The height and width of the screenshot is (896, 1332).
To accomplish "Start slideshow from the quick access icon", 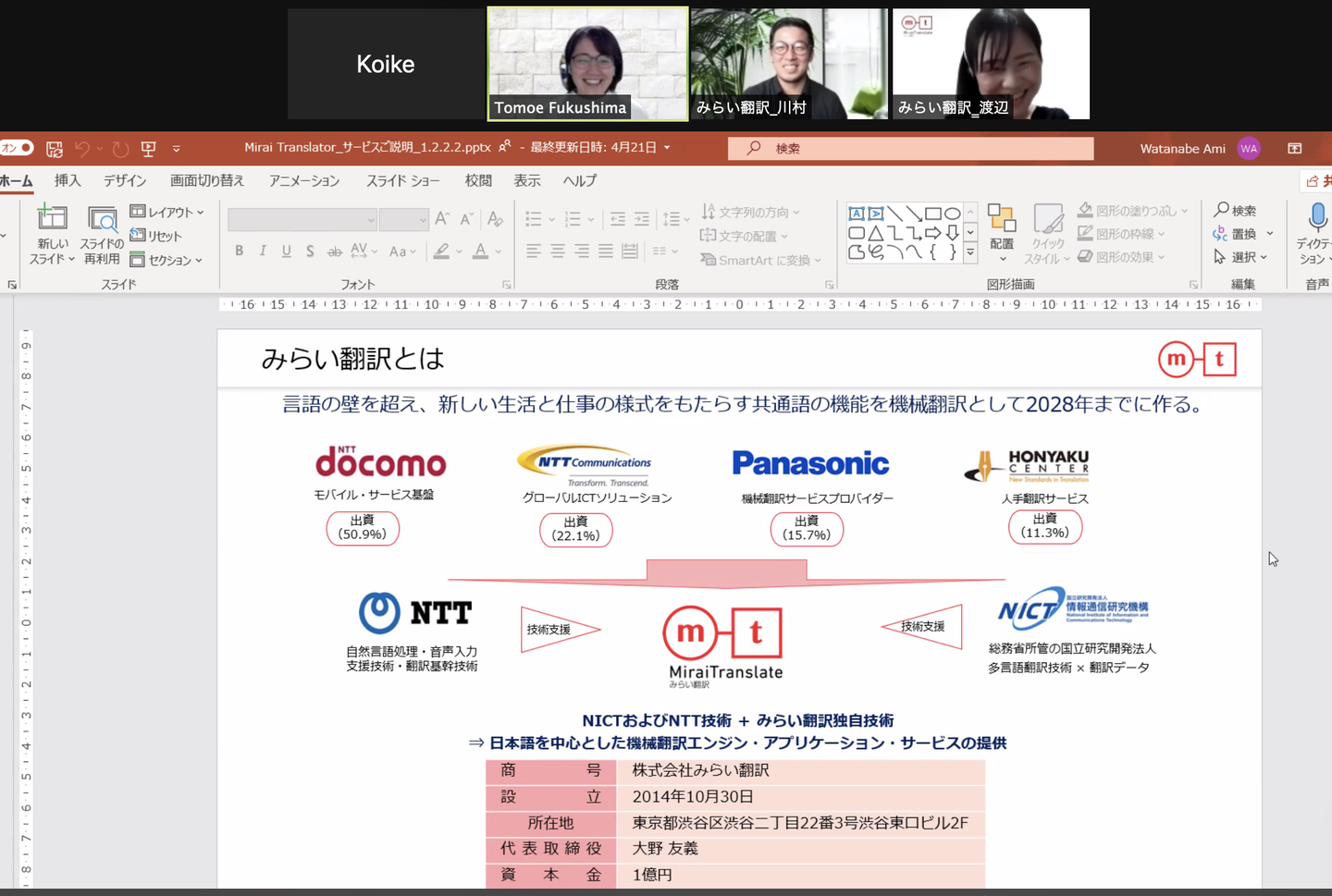I will [x=148, y=148].
